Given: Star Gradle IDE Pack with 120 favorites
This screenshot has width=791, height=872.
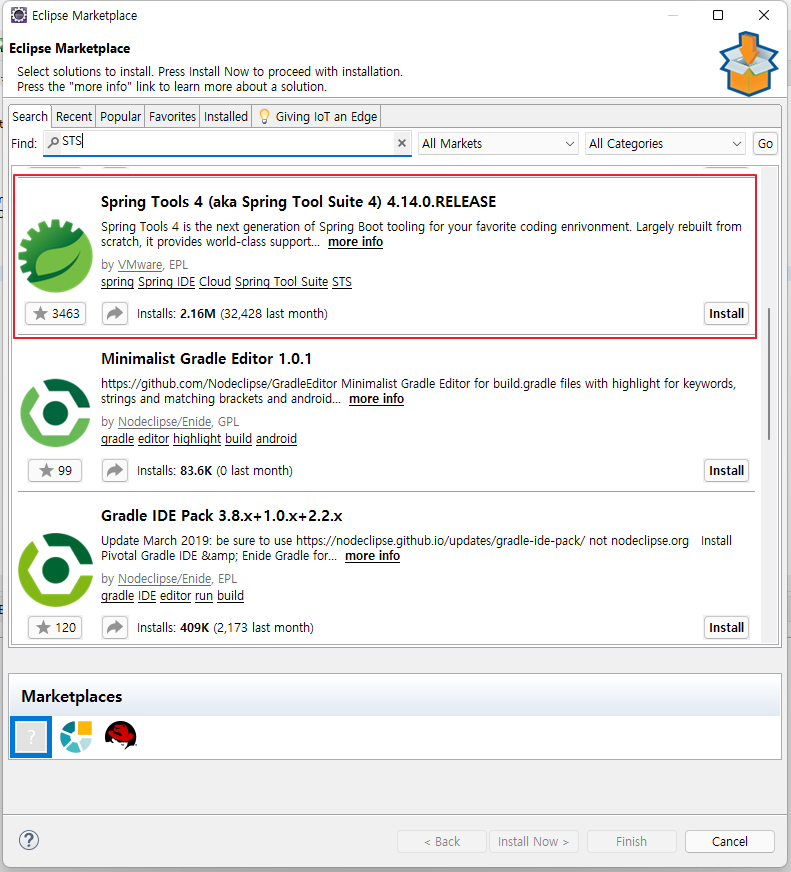Looking at the screenshot, I should tap(56, 627).
